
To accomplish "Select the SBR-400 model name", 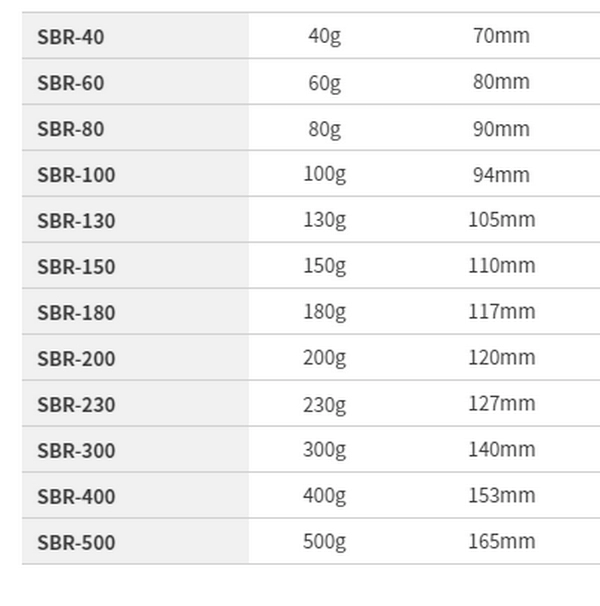I will 76,497.
